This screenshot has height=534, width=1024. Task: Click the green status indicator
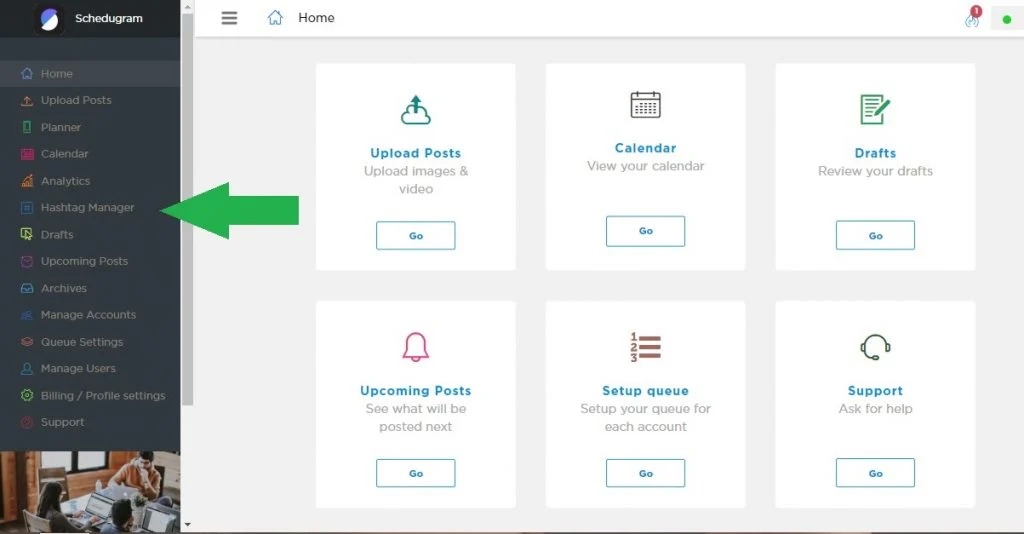click(1007, 20)
